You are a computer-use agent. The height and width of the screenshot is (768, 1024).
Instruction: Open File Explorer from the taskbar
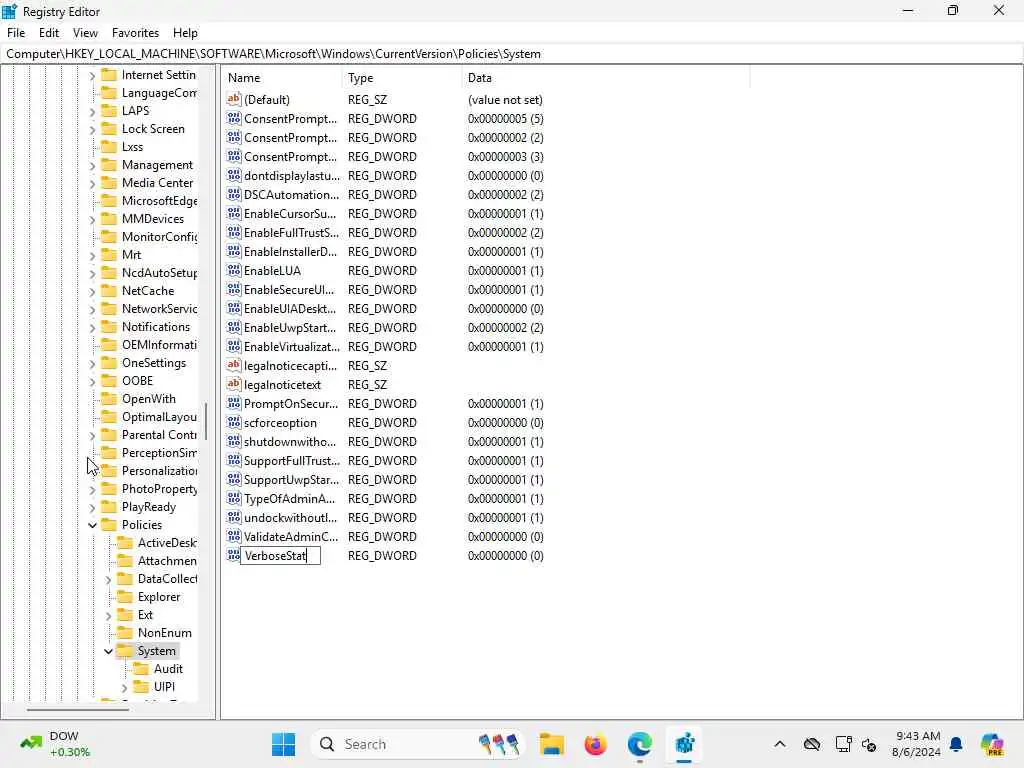click(552, 744)
